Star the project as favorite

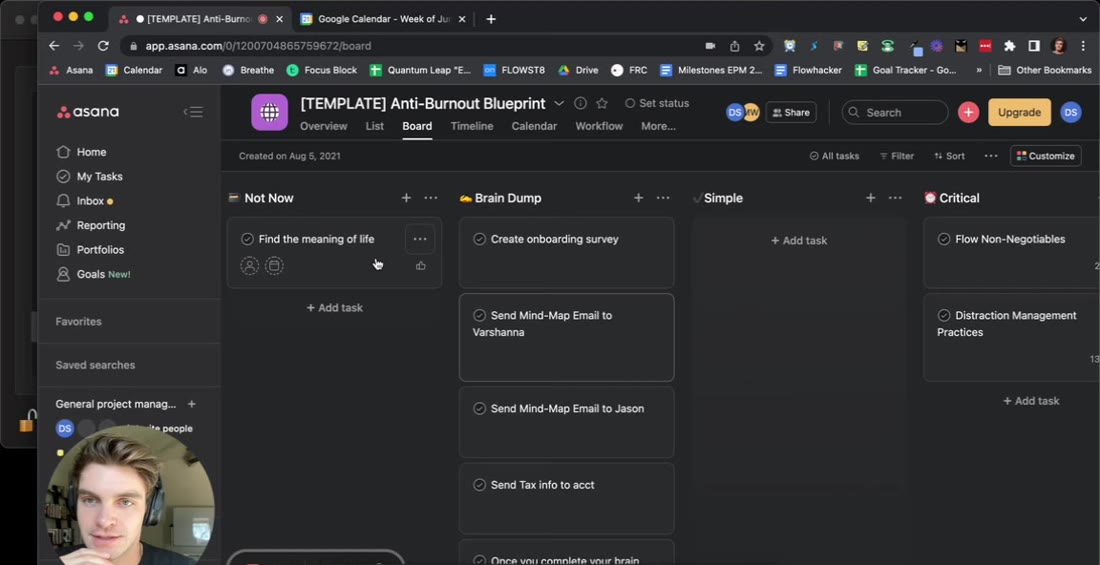(602, 103)
